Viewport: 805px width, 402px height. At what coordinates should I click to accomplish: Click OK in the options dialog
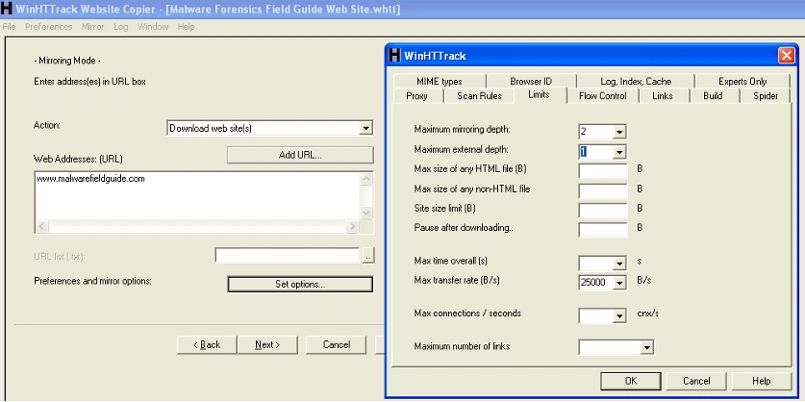629,381
